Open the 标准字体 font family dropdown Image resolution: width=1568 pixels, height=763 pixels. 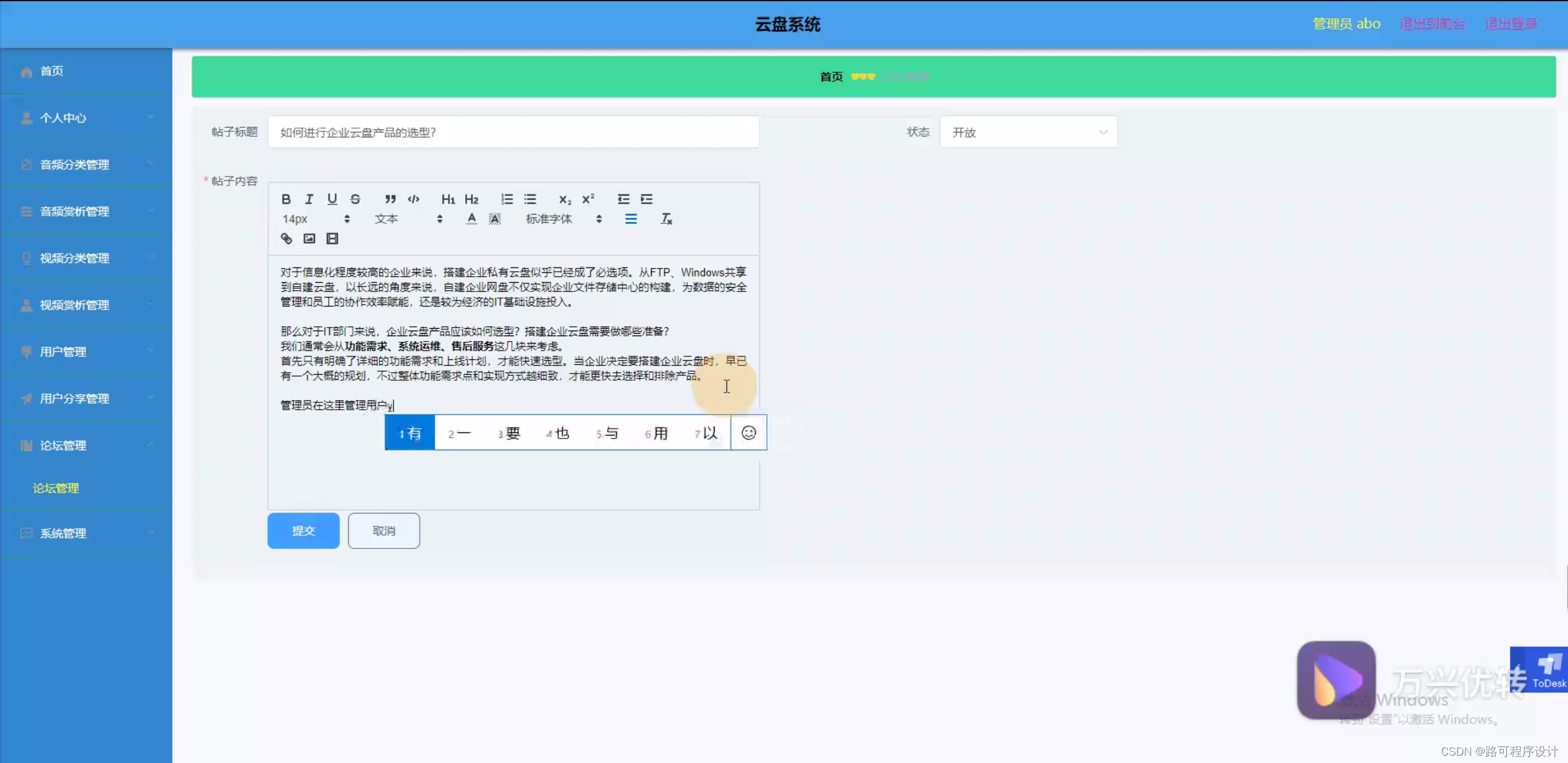pos(549,218)
